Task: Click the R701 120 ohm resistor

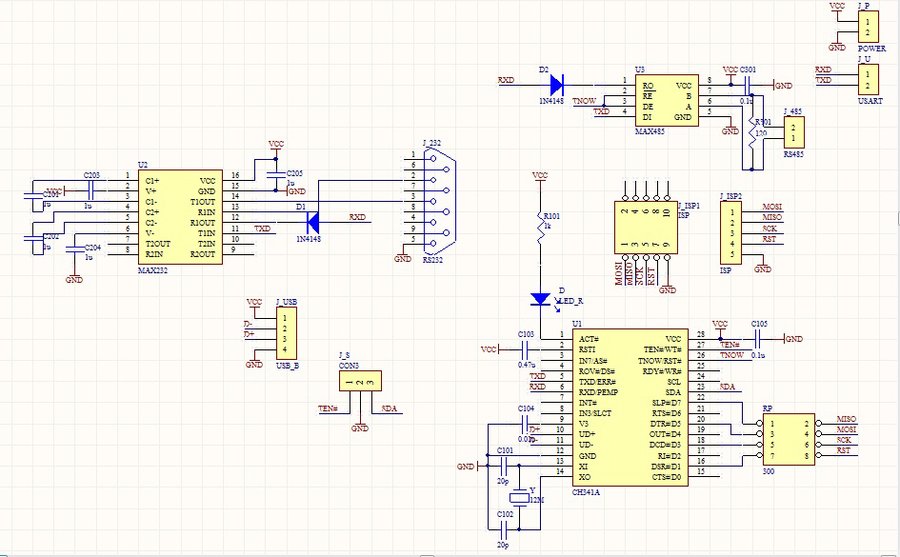Action: tap(751, 134)
